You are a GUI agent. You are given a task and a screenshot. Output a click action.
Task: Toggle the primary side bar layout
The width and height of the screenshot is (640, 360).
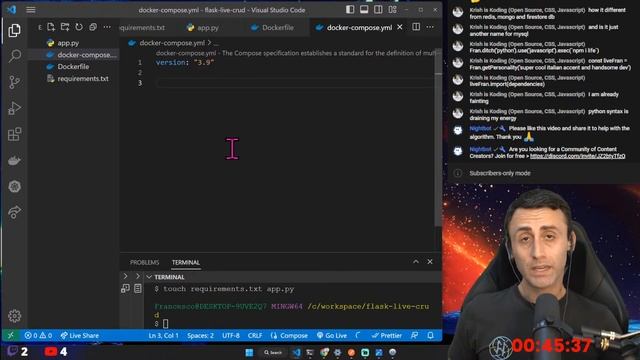click(x=350, y=9)
